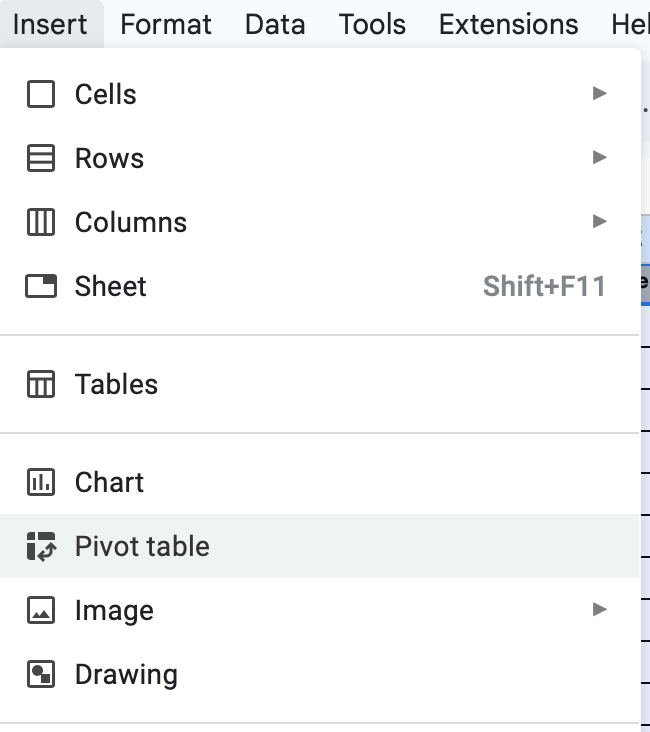Click the Columns icon in Insert menu
Image resolution: width=650 pixels, height=732 pixels.
click(41, 223)
